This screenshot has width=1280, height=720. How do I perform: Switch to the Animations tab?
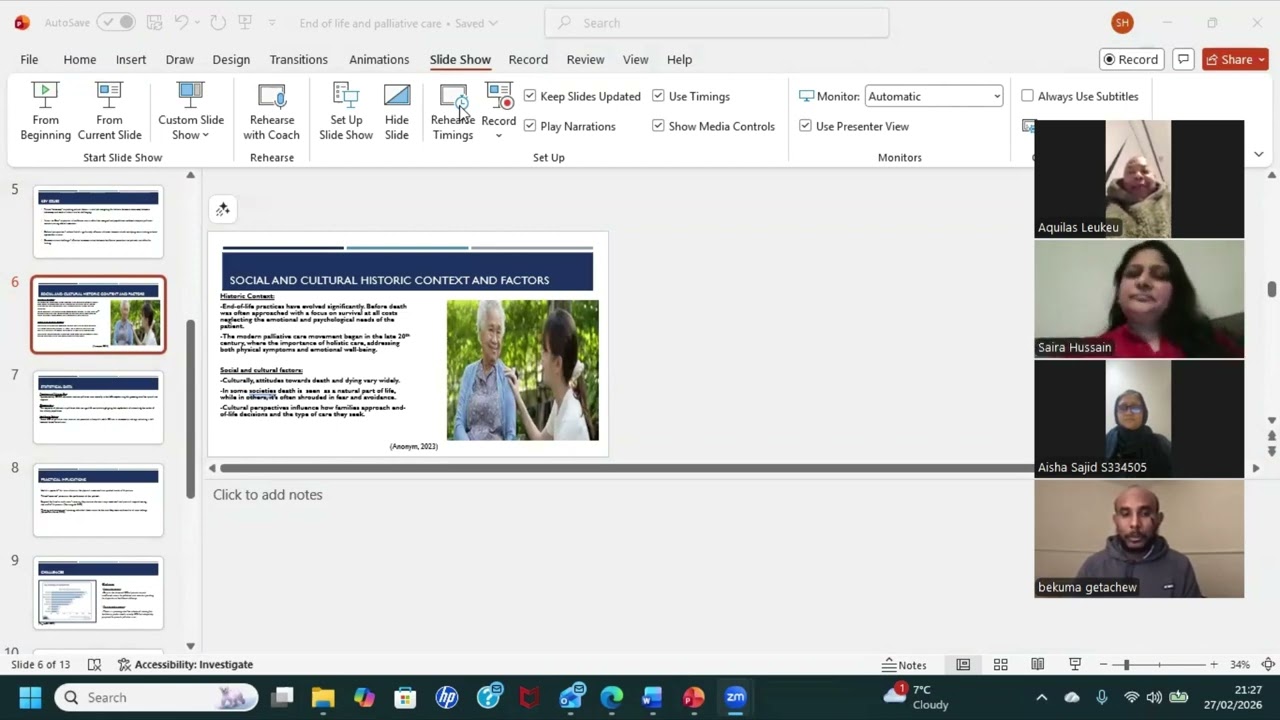[x=379, y=59]
